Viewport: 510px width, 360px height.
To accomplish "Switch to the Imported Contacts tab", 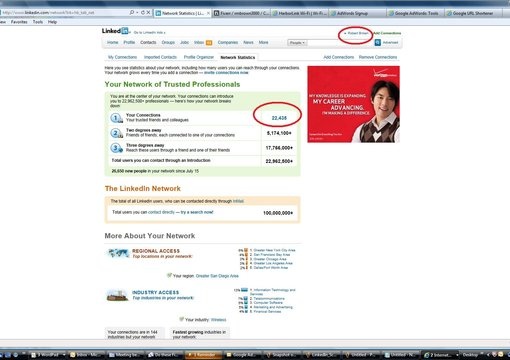I will pos(160,57).
